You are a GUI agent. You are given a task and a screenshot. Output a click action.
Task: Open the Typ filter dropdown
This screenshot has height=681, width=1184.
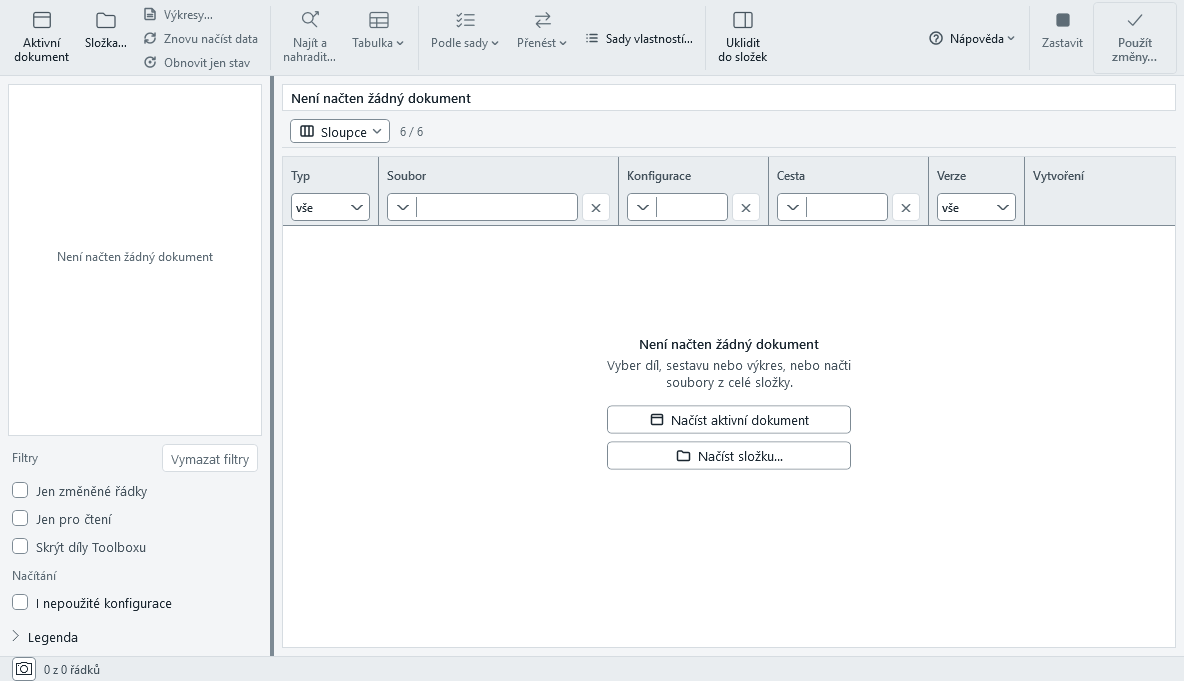pyautogui.click(x=330, y=208)
